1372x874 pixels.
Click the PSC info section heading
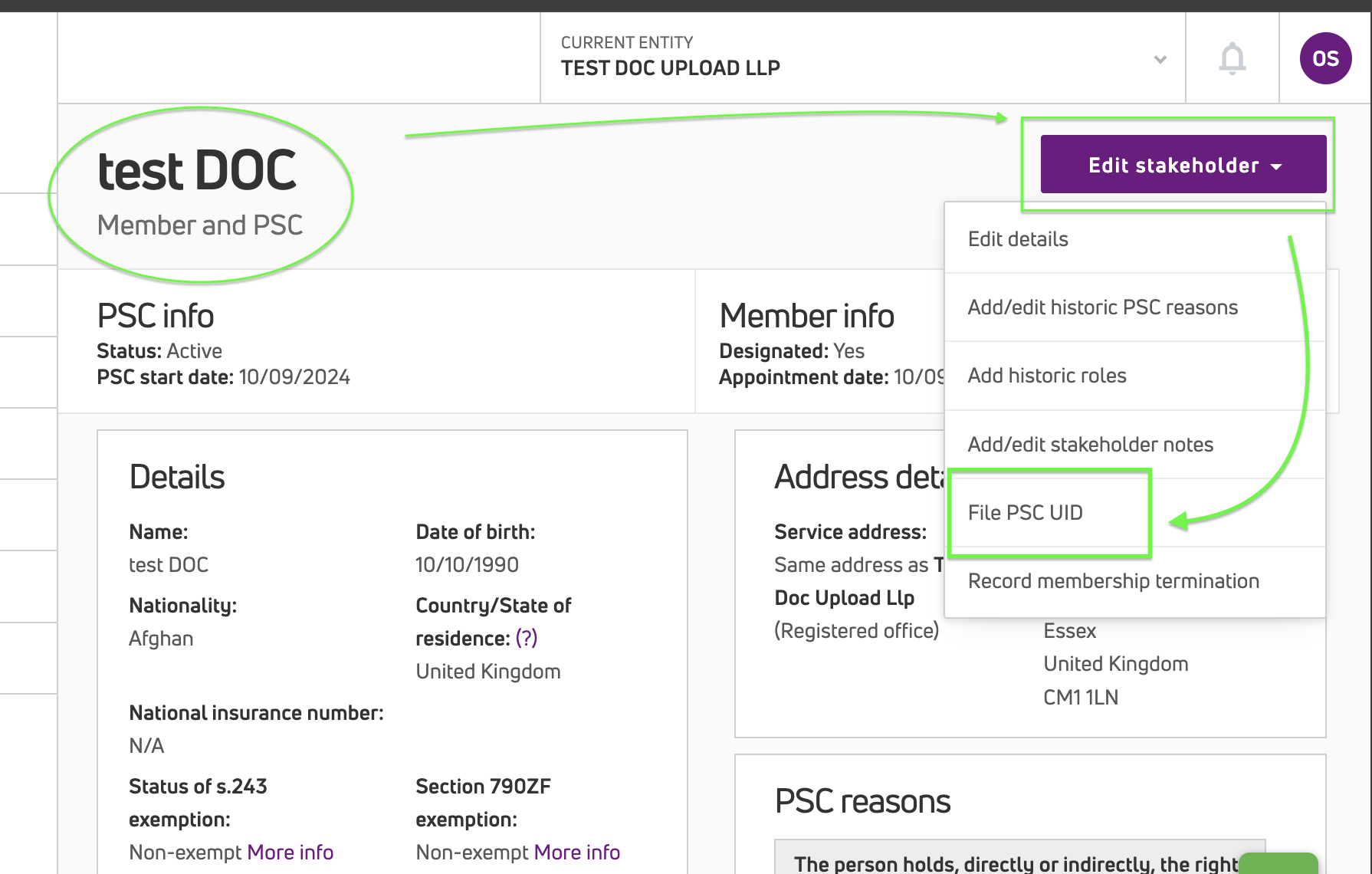pos(156,316)
